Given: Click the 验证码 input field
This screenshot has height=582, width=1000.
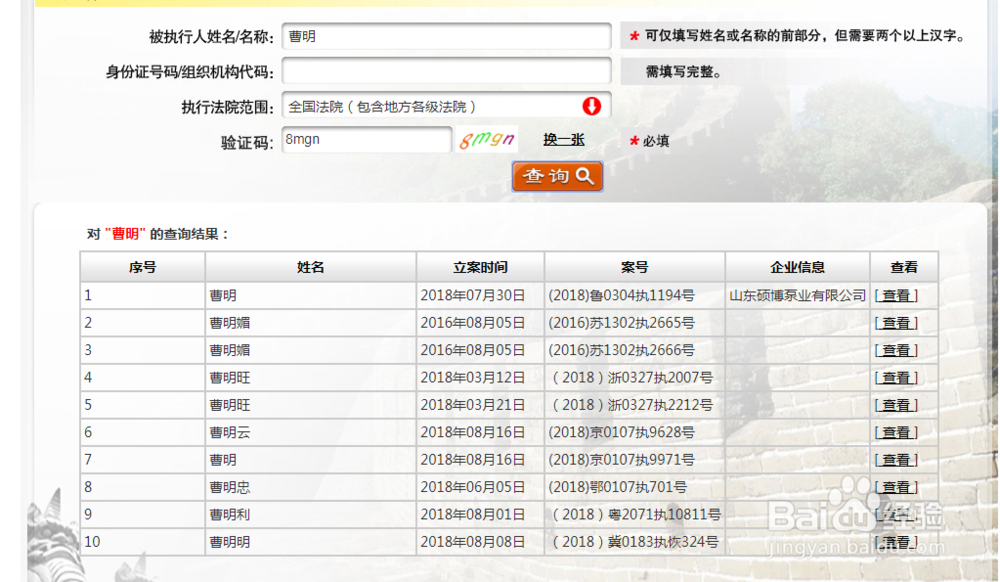Looking at the screenshot, I should [367, 140].
